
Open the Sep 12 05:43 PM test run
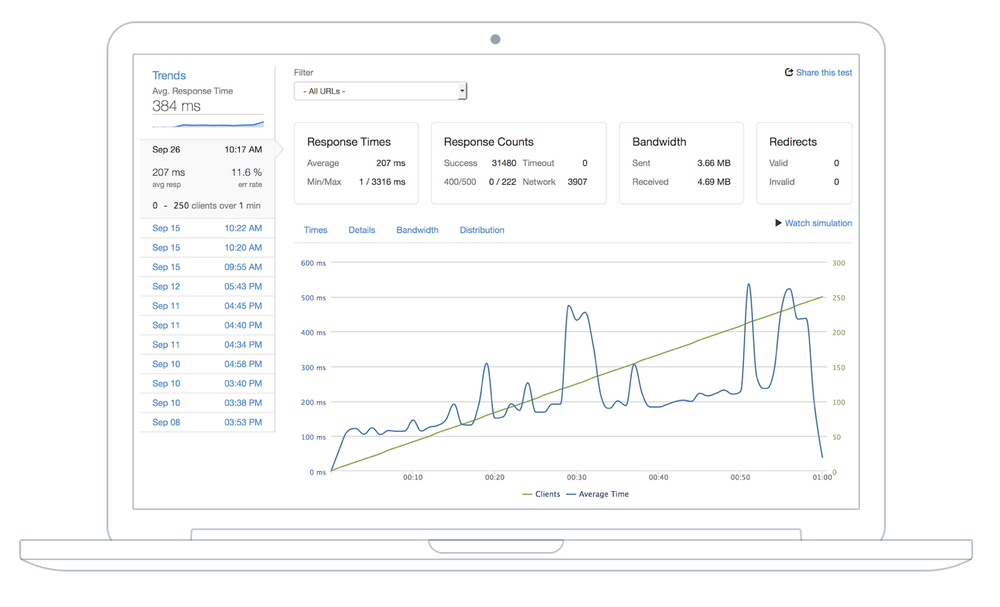207,286
